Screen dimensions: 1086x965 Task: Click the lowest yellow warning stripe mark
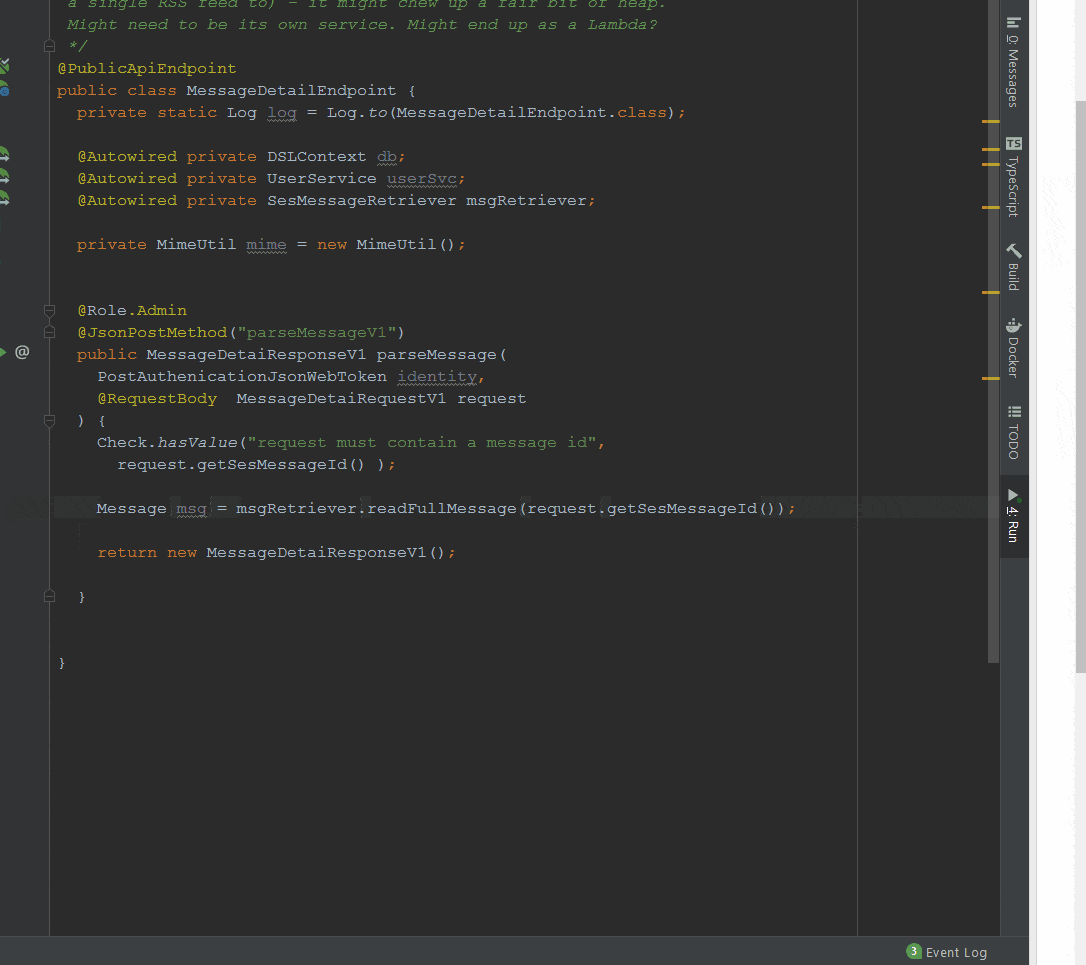tap(990, 378)
